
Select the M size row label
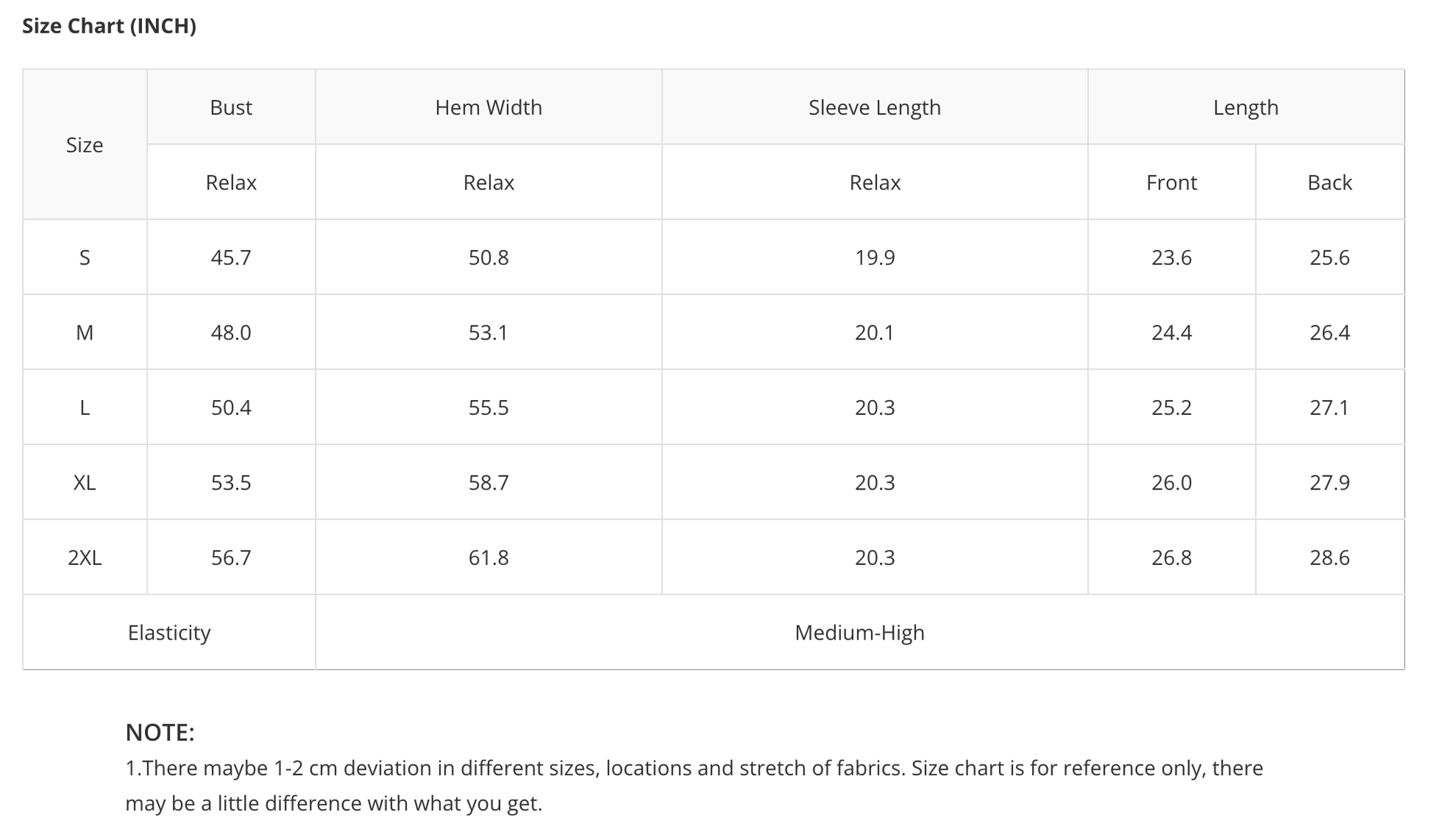[x=84, y=333]
